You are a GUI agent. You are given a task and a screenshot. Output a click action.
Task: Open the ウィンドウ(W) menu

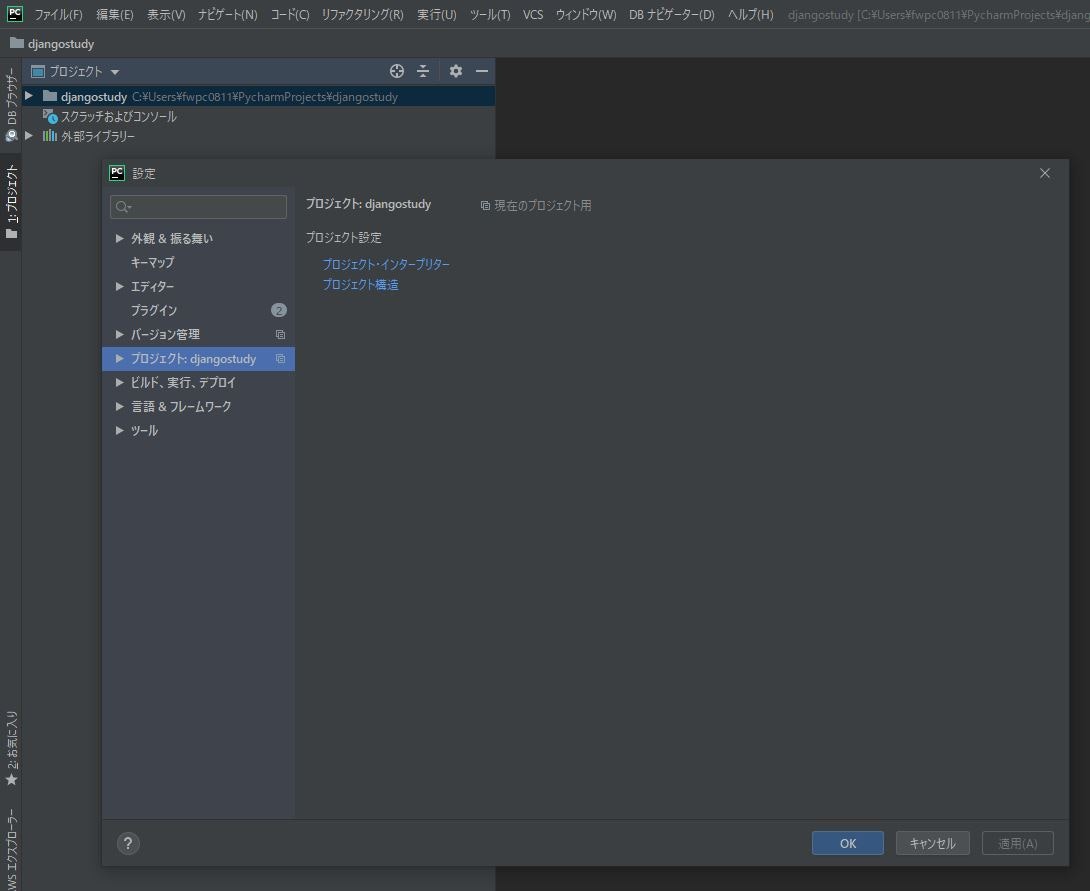tap(586, 15)
